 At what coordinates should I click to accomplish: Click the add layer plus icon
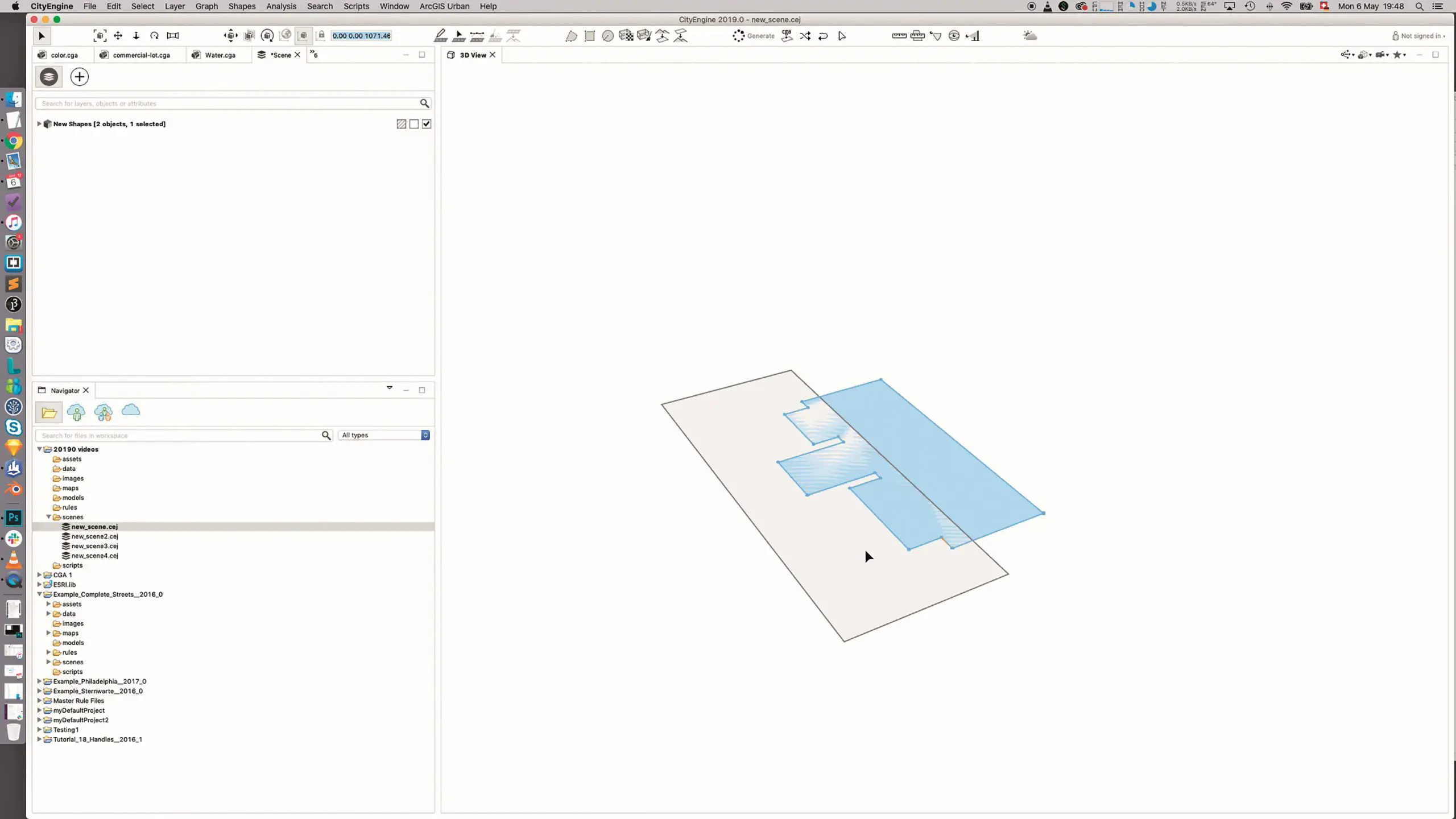click(80, 77)
